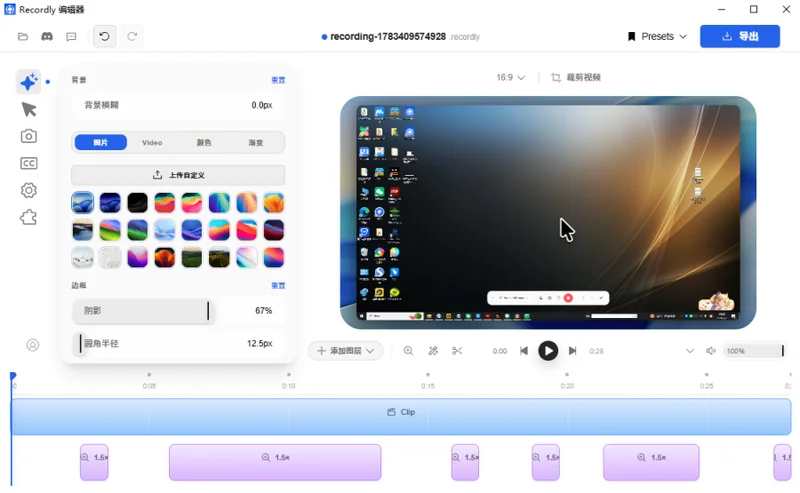
Task: Click 上传自定义 upload custom button
Action: 178,175
